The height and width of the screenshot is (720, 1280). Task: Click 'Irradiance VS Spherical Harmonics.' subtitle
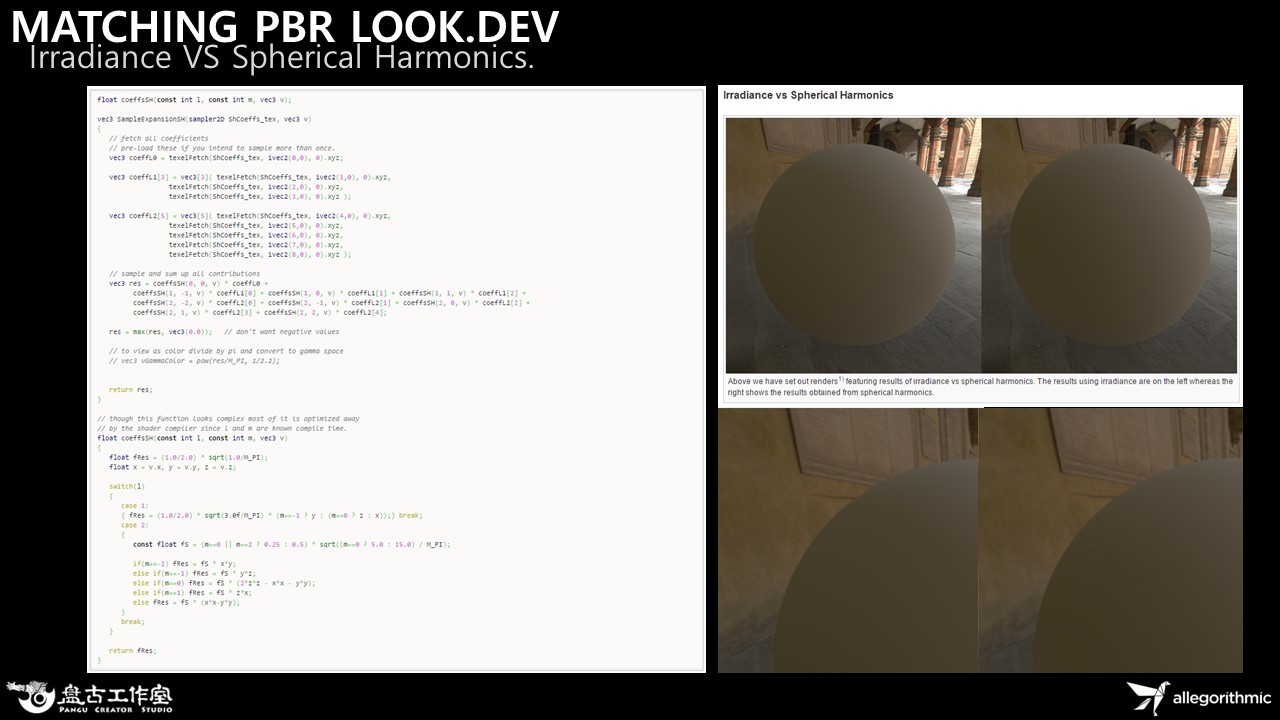click(x=282, y=57)
